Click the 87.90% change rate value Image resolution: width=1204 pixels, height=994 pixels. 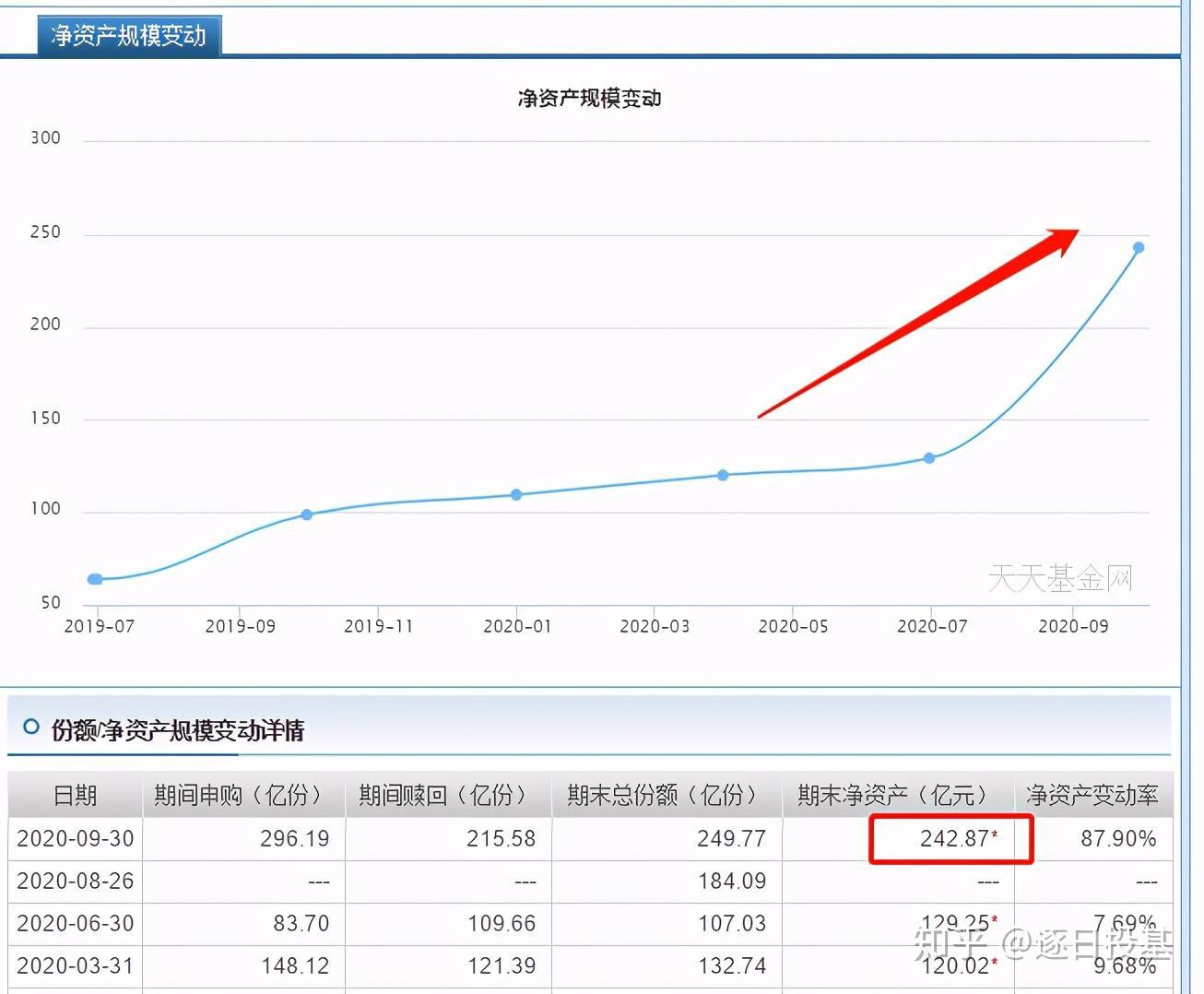[x=1118, y=839]
